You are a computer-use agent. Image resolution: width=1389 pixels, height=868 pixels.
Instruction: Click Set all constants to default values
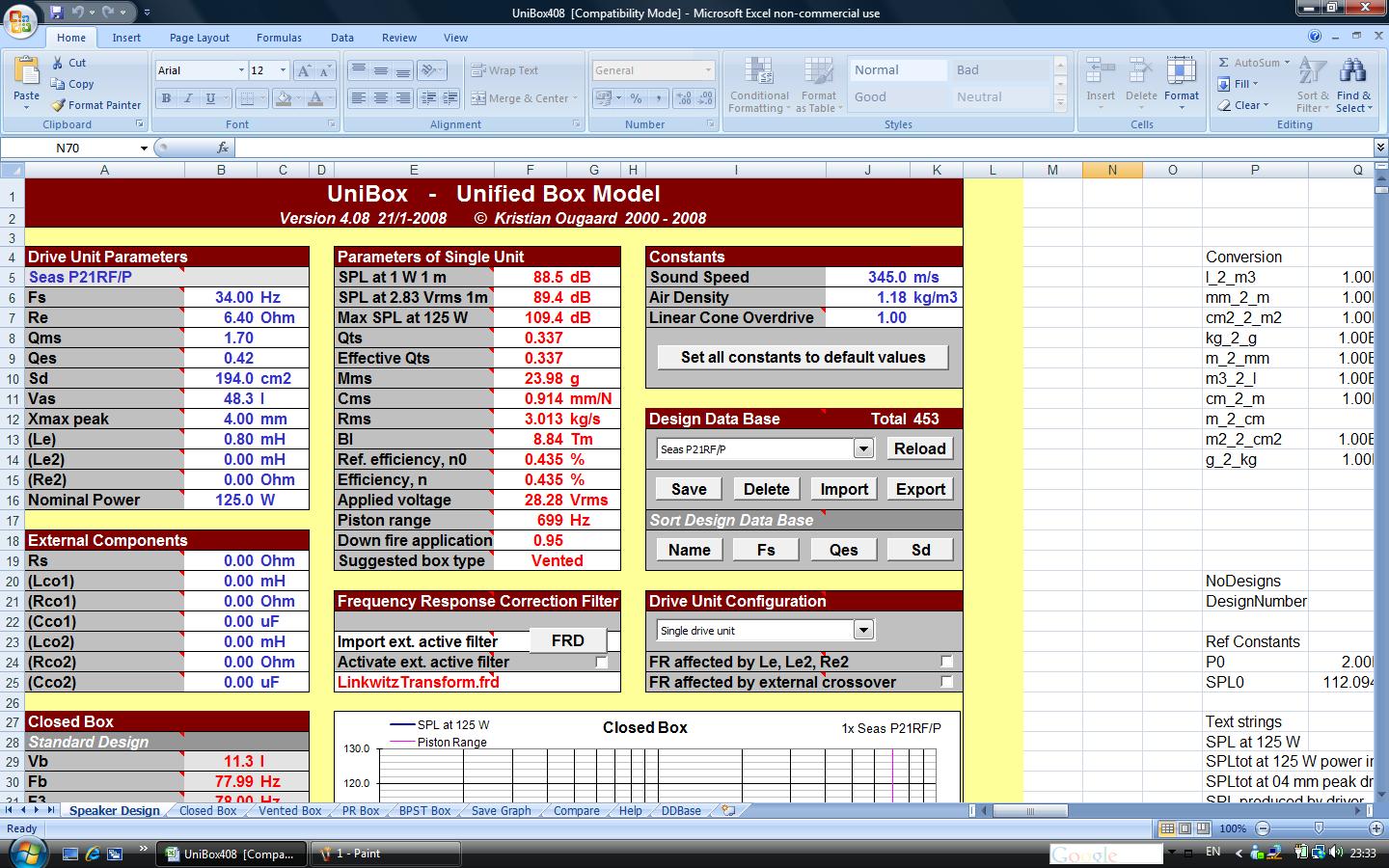[x=803, y=357]
